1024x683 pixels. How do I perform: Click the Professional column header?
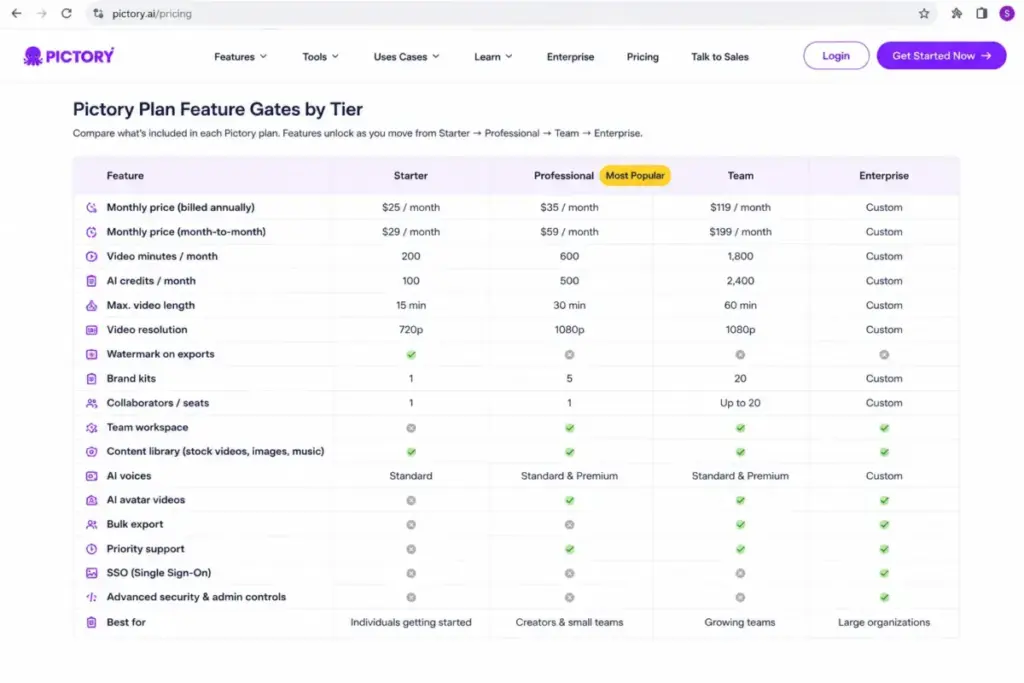564,176
